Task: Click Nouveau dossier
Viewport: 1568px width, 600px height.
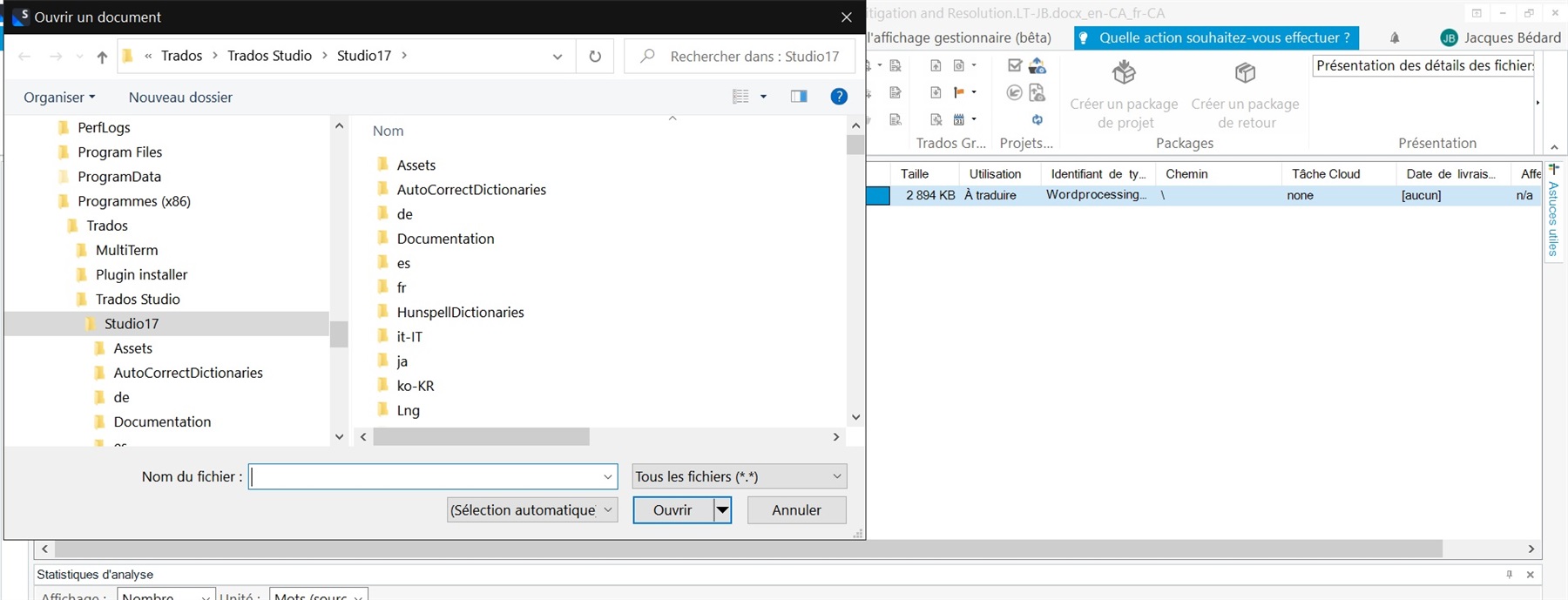Action: coord(180,98)
